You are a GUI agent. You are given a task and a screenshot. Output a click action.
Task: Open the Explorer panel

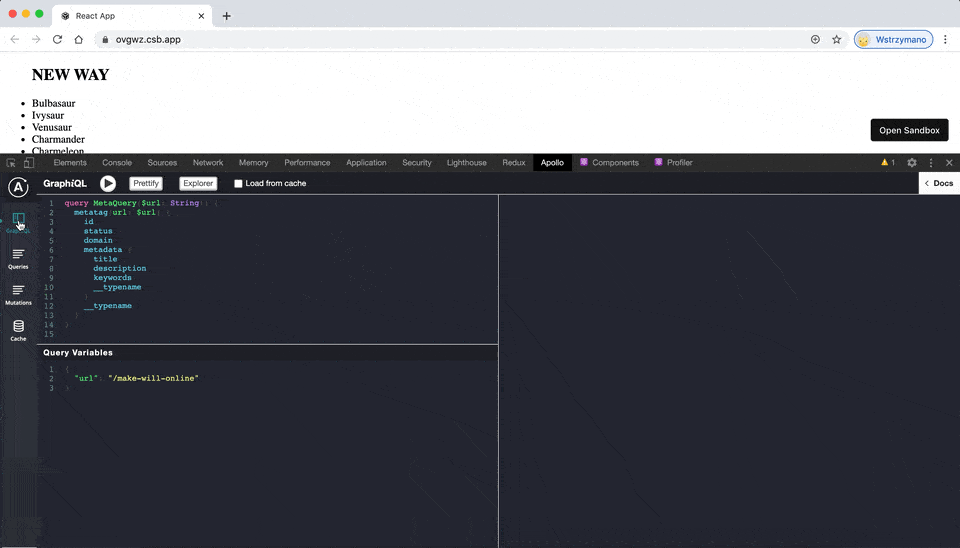pyautogui.click(x=198, y=183)
